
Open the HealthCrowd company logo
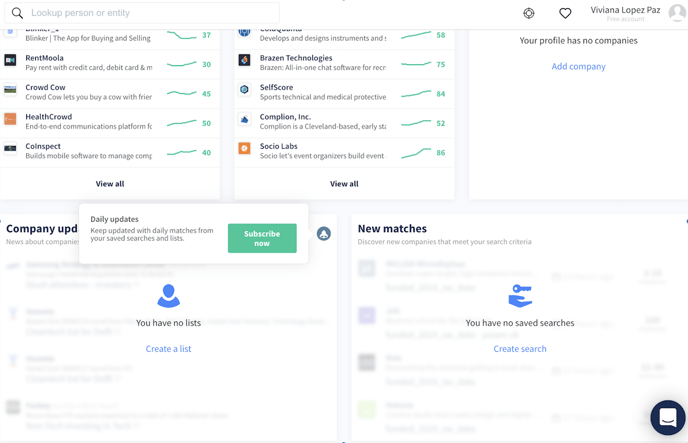10,119
